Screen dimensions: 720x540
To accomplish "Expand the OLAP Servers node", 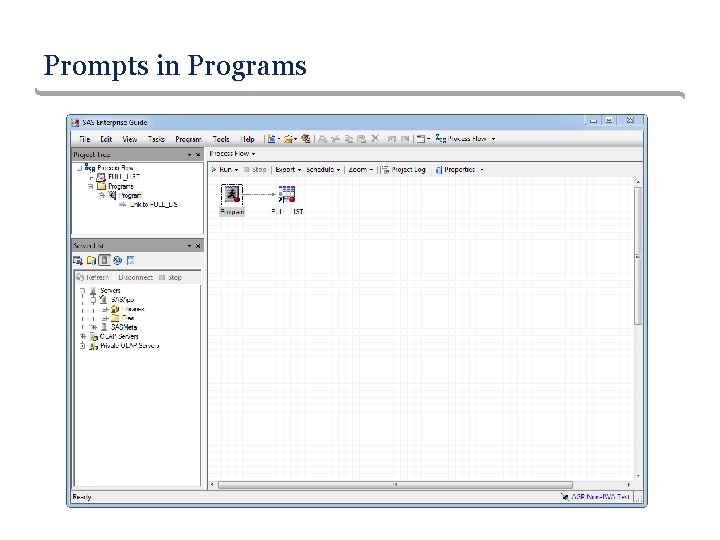I will click(83, 337).
